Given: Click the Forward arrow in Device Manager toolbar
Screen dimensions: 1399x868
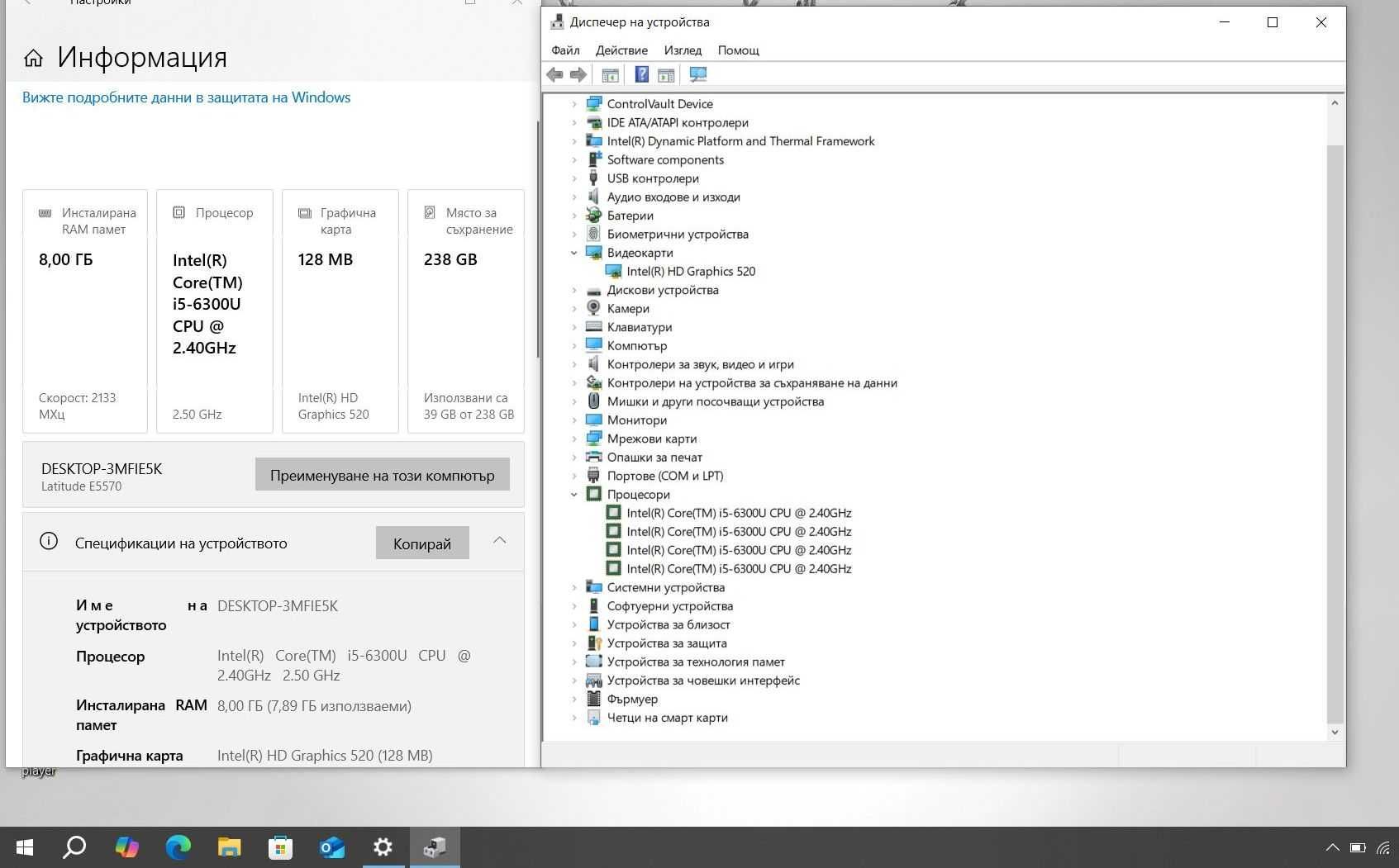Looking at the screenshot, I should 578,75.
